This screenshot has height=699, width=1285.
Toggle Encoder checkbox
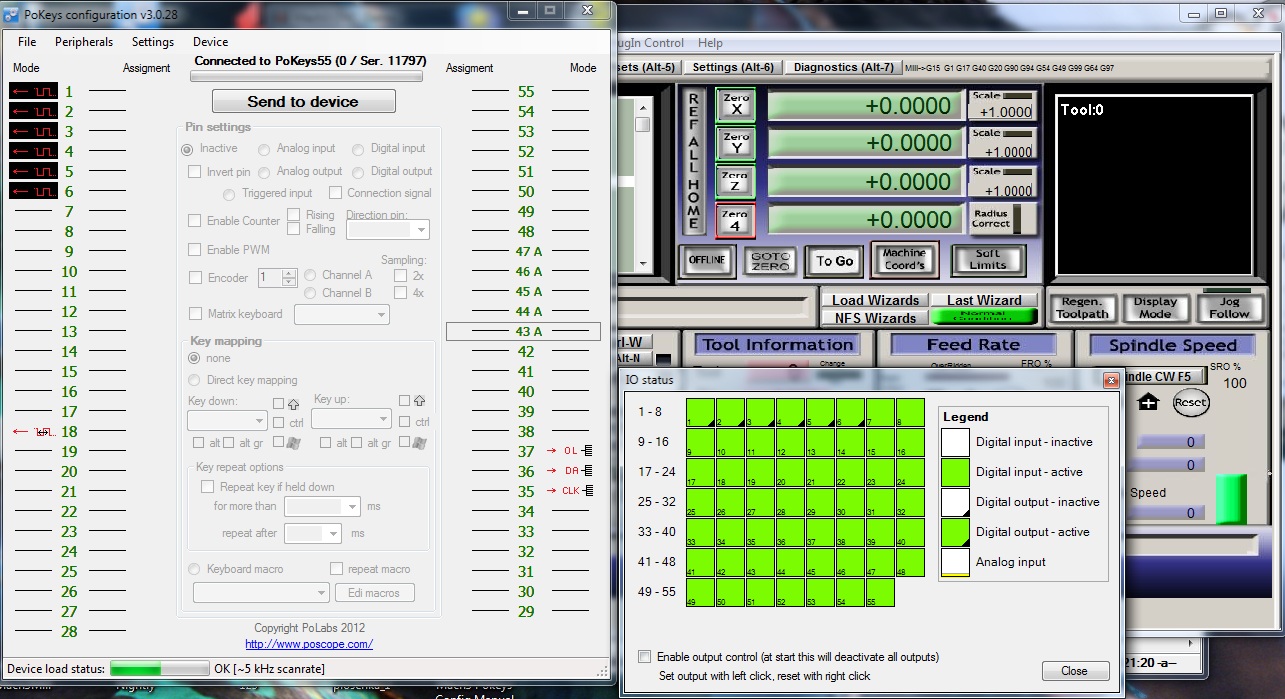coord(196,278)
